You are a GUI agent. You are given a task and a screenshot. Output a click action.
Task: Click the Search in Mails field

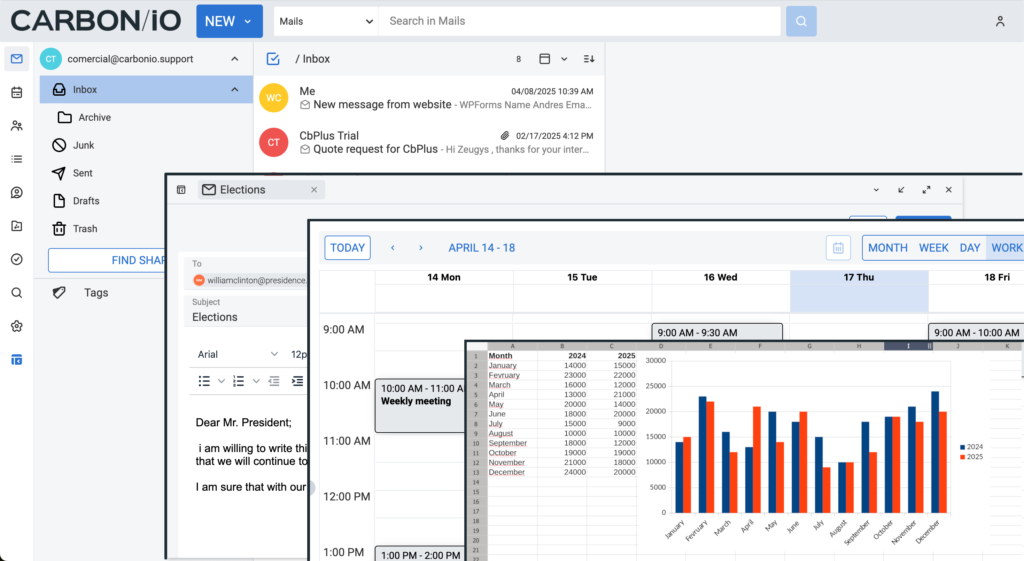[580, 21]
